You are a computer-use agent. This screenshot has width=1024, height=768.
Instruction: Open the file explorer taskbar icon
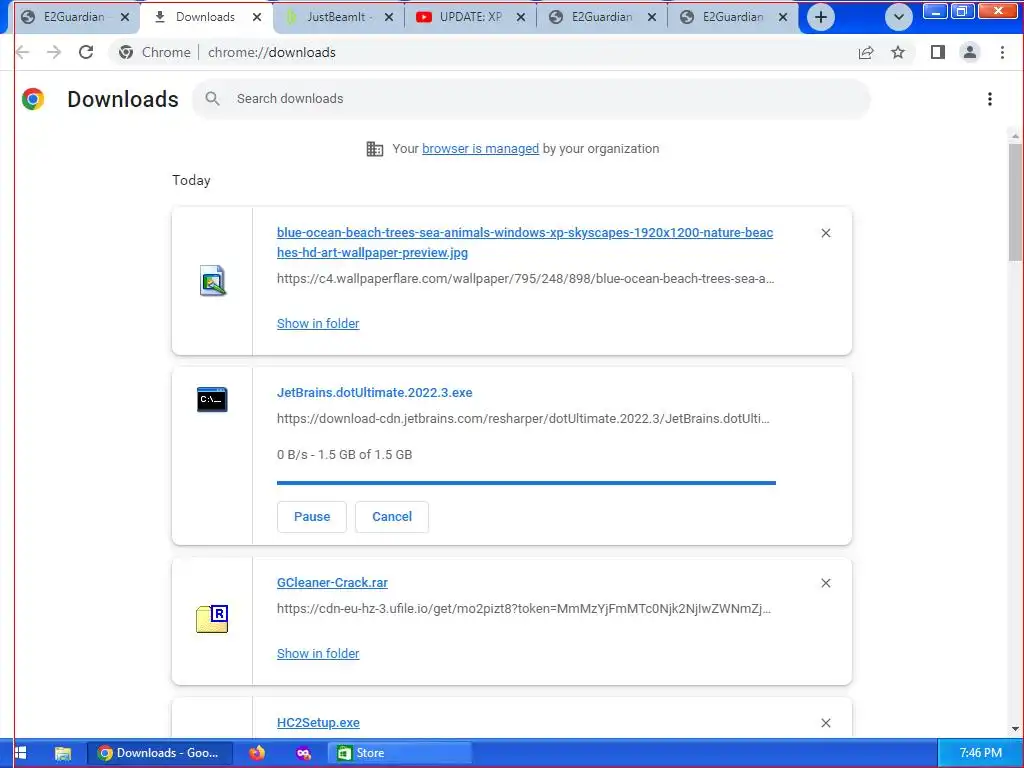click(63, 753)
